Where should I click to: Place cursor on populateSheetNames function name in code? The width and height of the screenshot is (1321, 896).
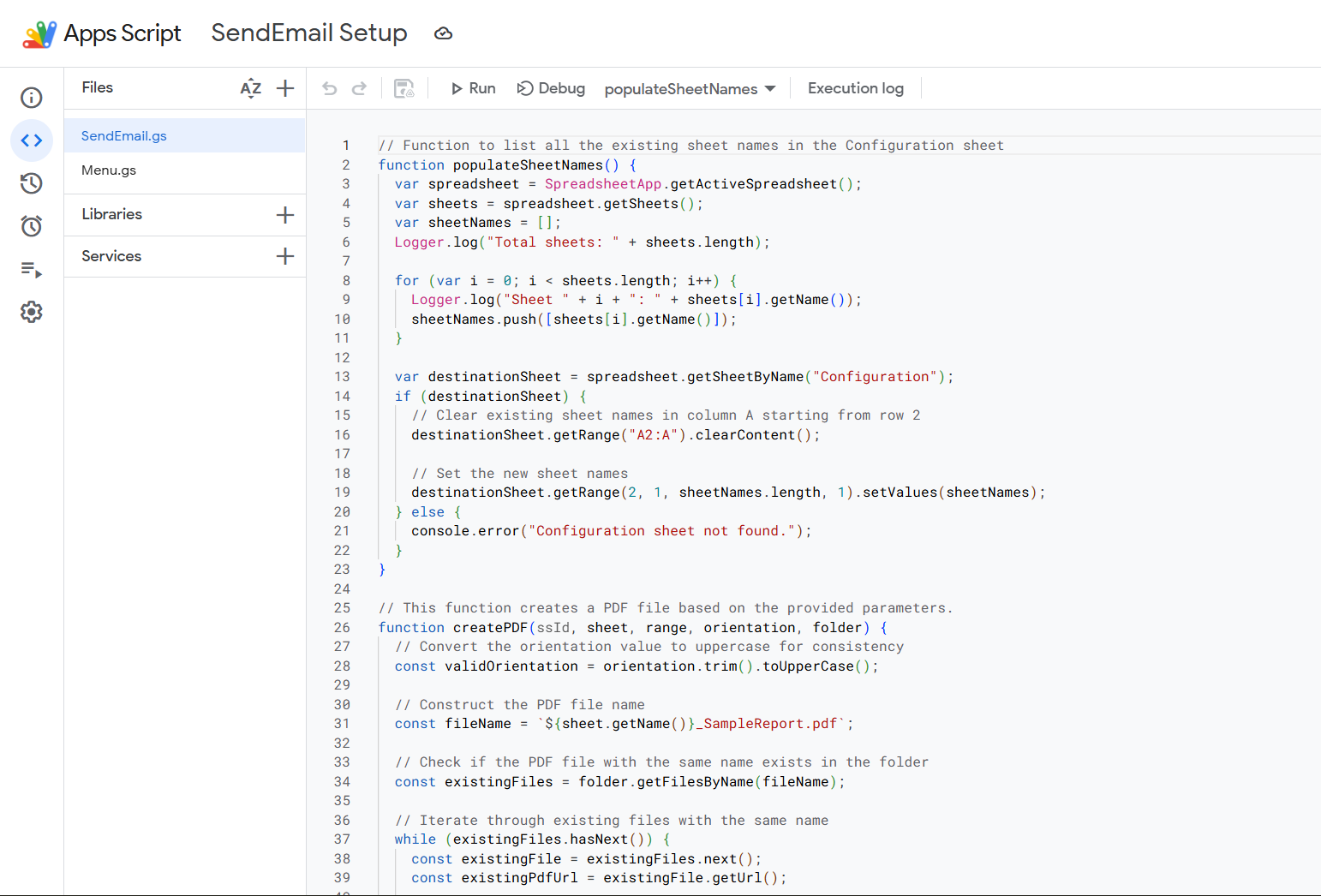point(528,165)
